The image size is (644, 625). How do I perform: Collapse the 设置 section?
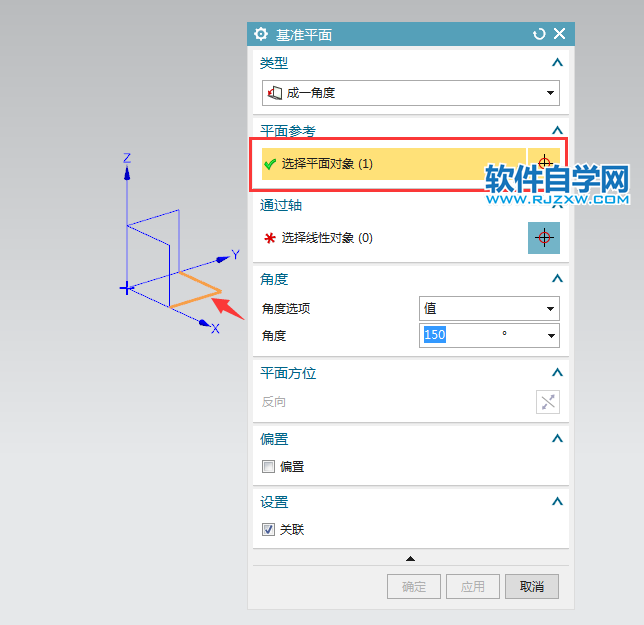tap(557, 502)
